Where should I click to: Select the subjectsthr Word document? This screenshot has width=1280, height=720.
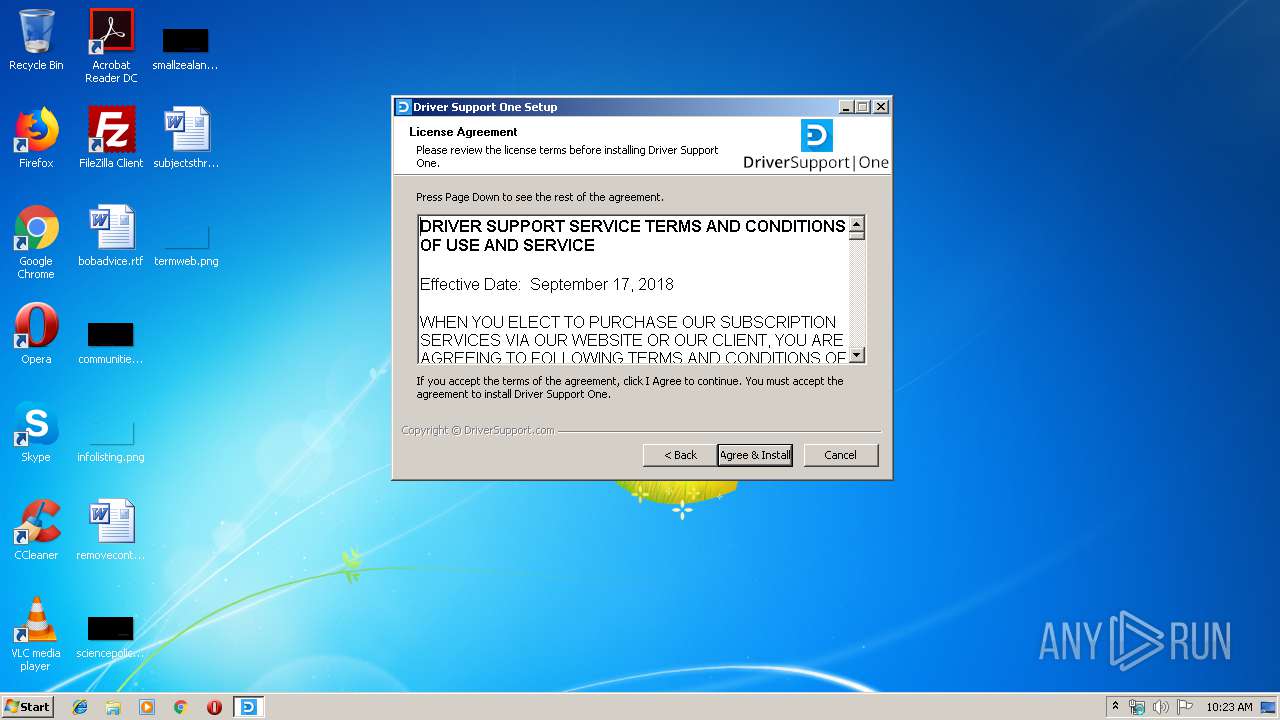click(x=185, y=138)
